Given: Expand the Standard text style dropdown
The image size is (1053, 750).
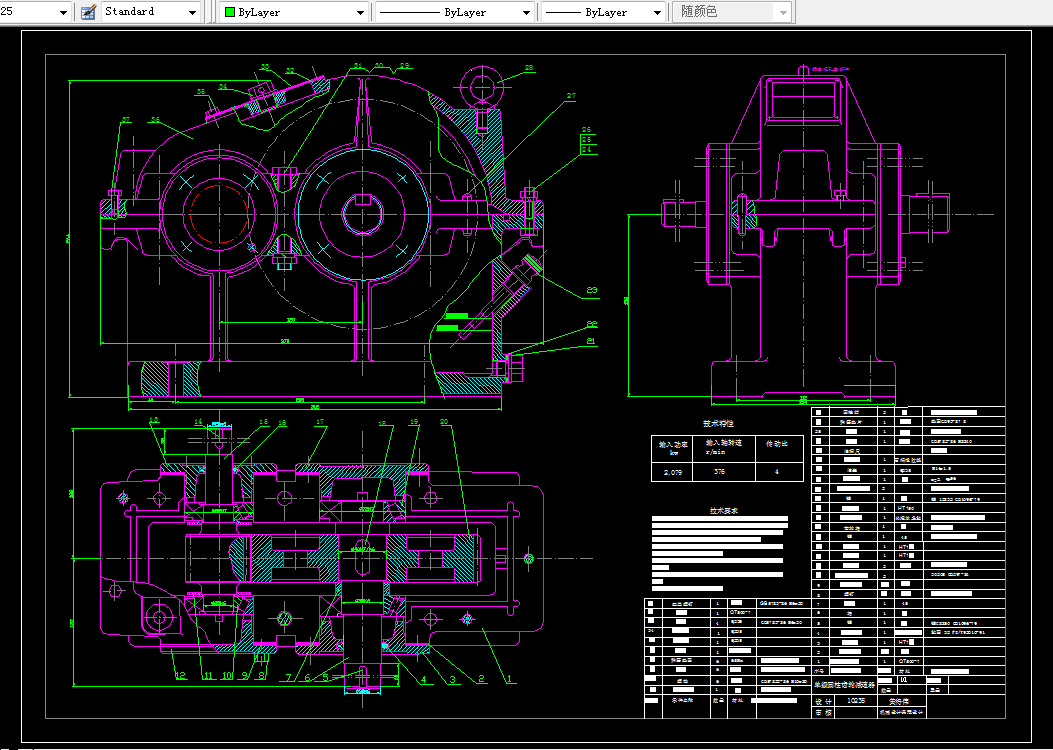Looking at the screenshot, I should (192, 12).
